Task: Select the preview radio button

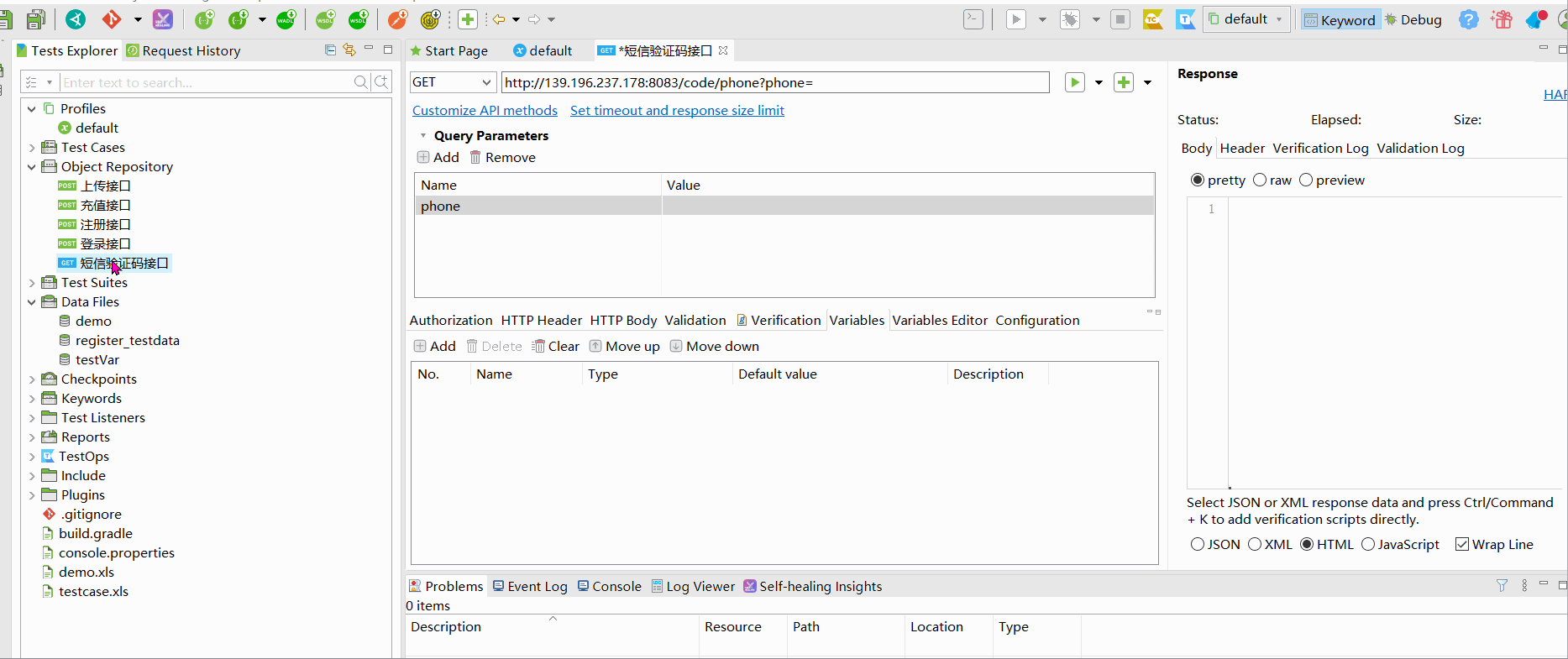Action: point(1306,180)
